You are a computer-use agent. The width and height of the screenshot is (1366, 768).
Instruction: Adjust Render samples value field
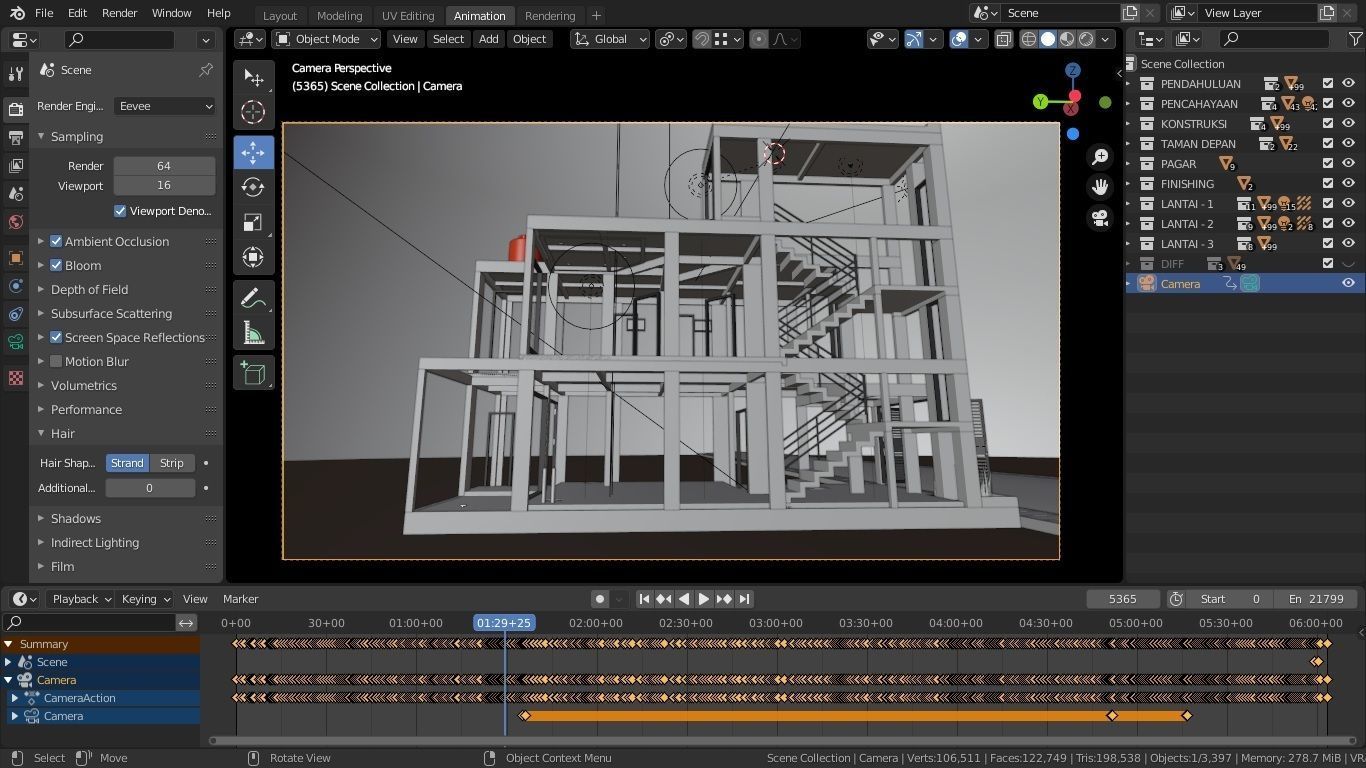[164, 166]
